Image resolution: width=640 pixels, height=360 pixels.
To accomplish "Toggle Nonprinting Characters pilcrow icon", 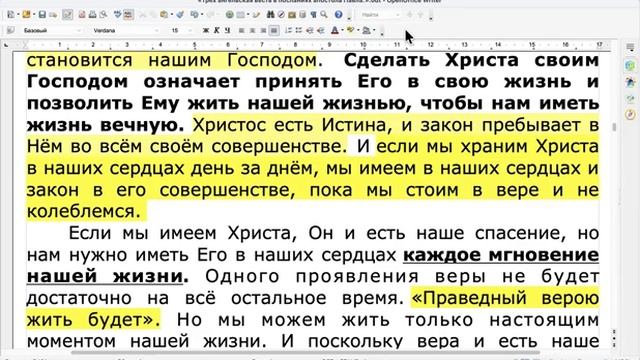I will (313, 15).
